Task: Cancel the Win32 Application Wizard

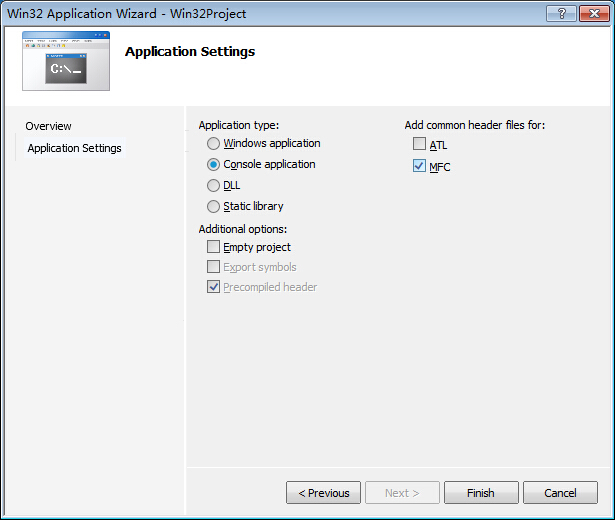Action: (560, 493)
